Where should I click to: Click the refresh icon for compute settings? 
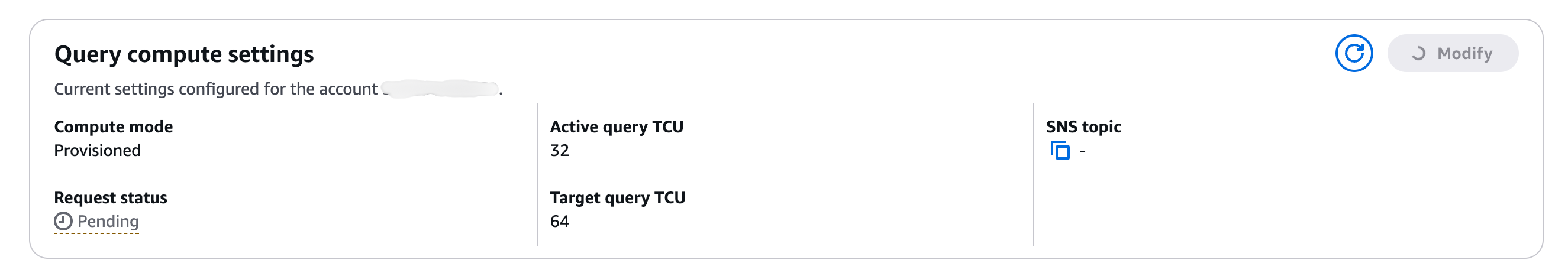pyautogui.click(x=1353, y=54)
